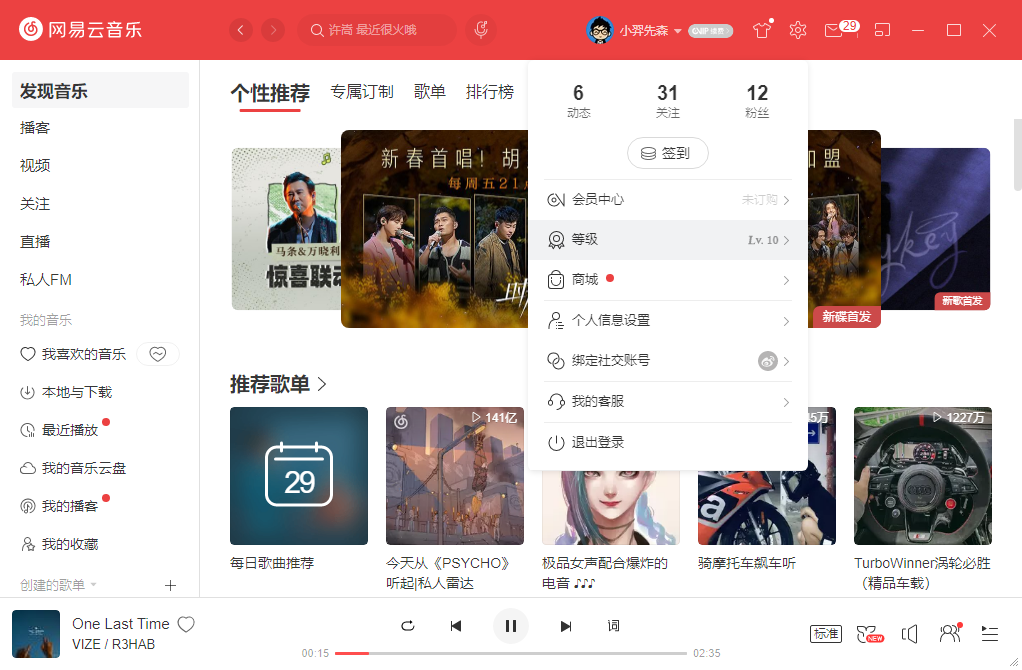Toggle the repeat play mode icon
The height and width of the screenshot is (670, 1022).
407,626
